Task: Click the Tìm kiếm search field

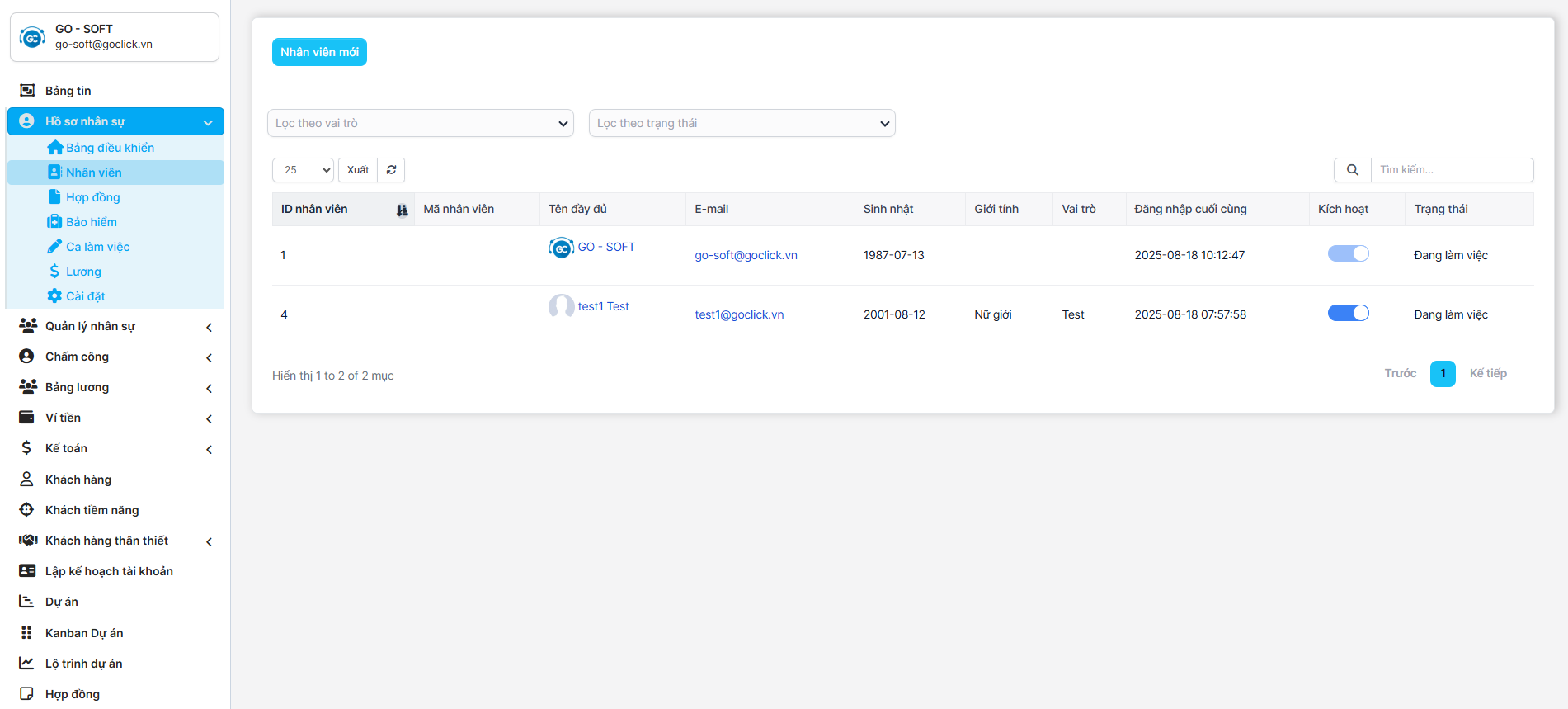Action: [1451, 170]
